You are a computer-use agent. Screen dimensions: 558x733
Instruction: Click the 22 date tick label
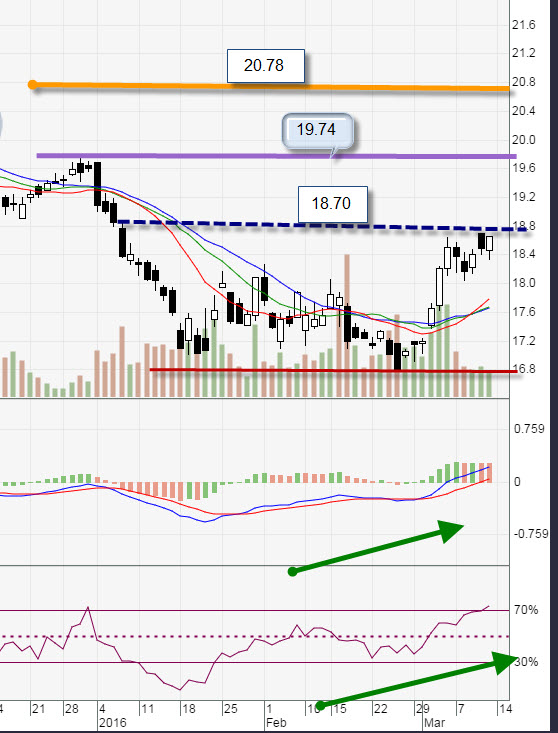point(380,709)
